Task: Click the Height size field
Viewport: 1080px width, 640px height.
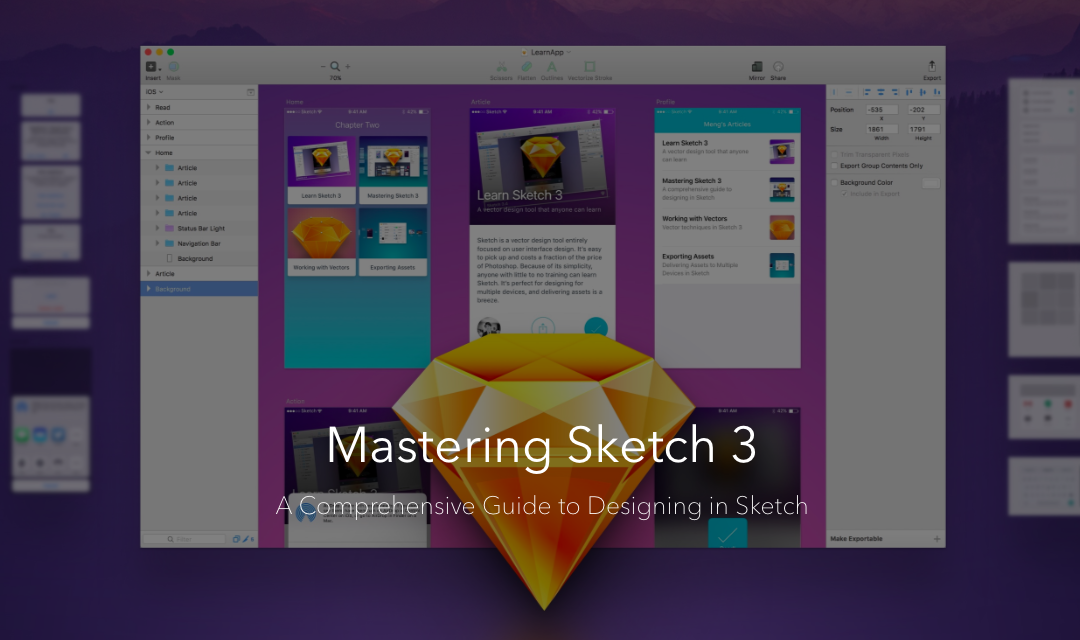Action: pos(924,129)
